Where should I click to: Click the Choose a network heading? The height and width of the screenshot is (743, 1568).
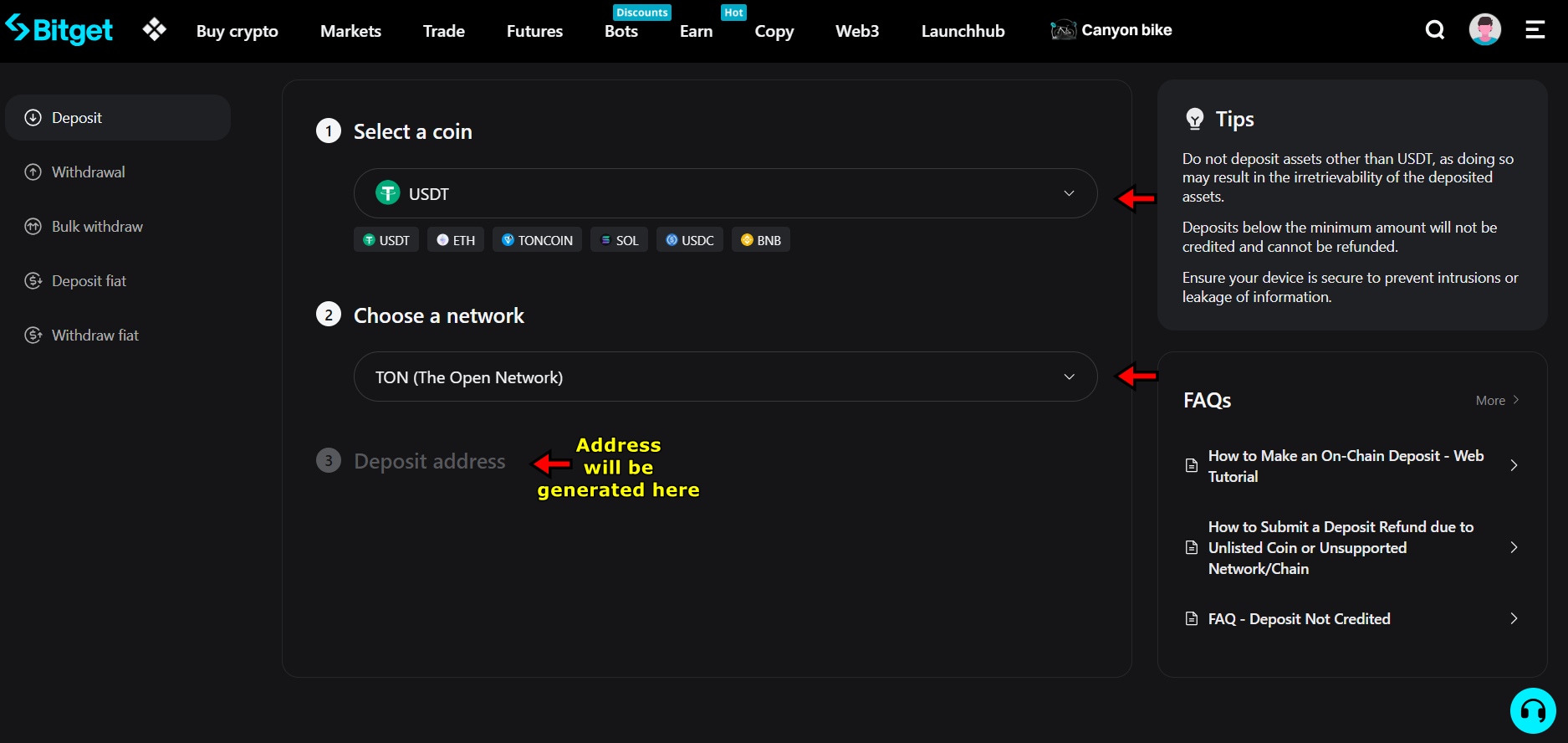(x=439, y=315)
